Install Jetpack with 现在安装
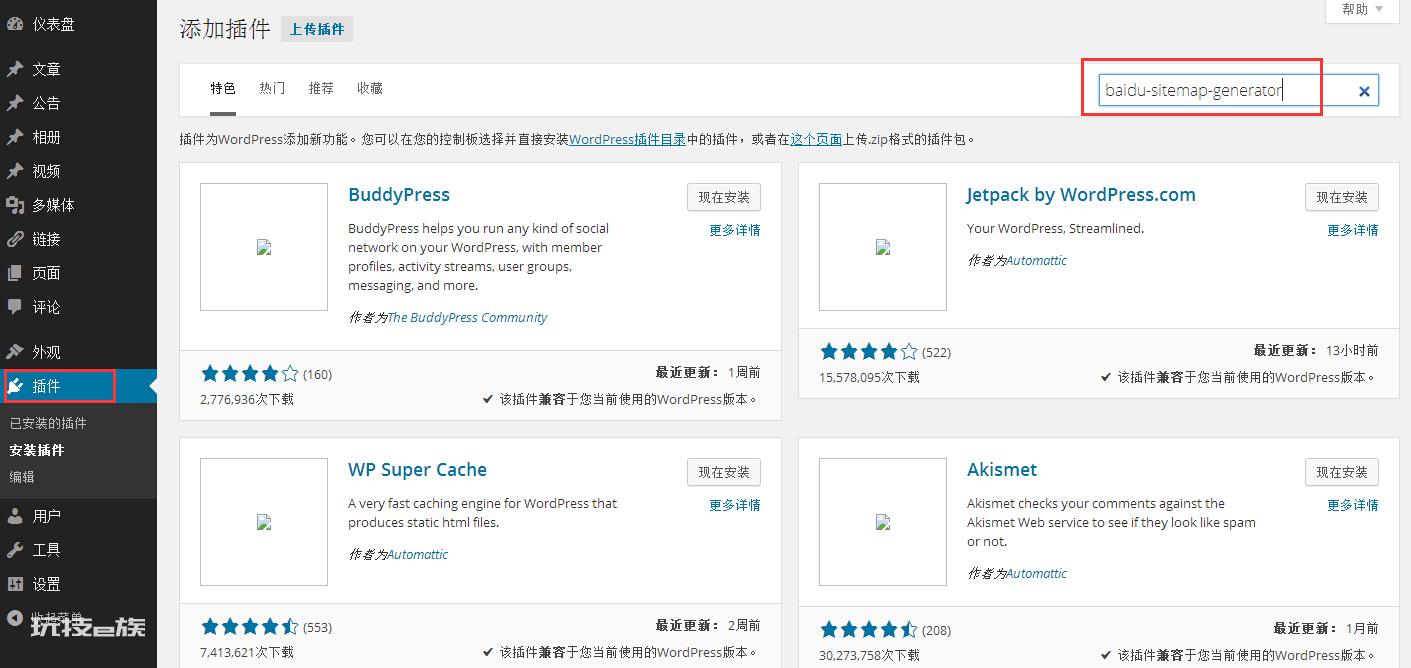The height and width of the screenshot is (668, 1411). pos(1342,197)
